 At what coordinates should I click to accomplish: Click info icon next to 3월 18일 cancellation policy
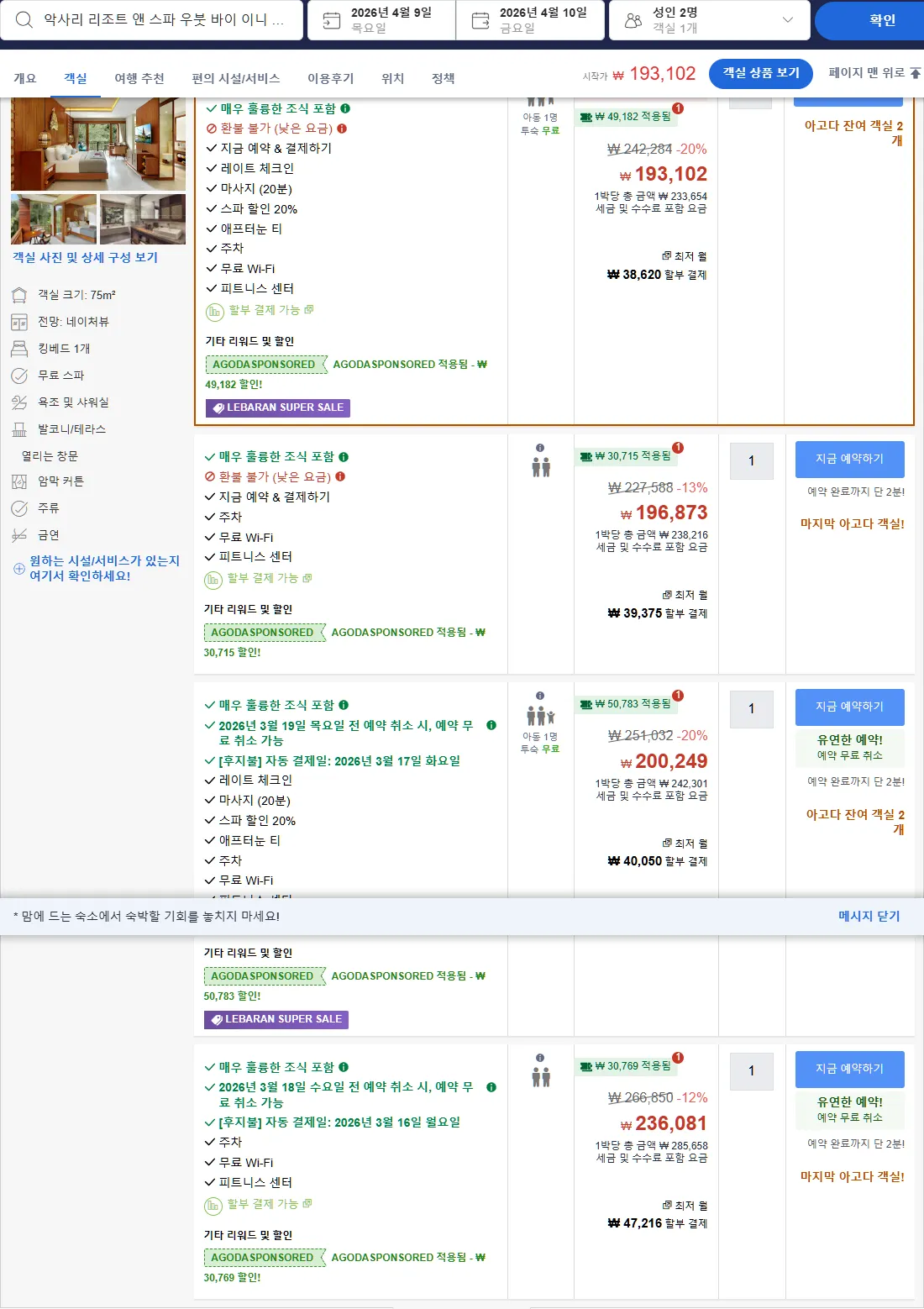(x=491, y=1087)
